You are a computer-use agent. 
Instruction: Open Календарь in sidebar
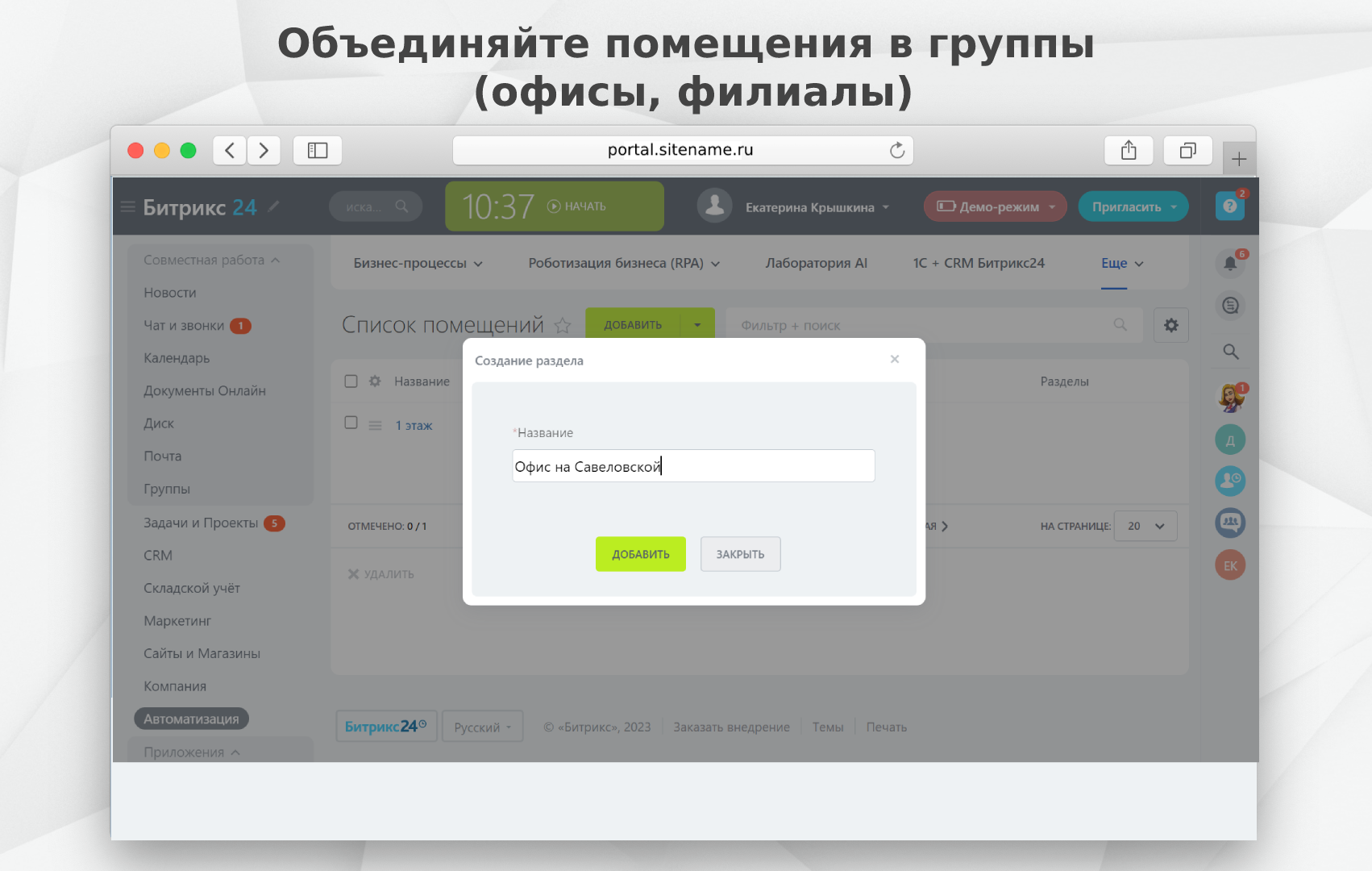pyautogui.click(x=177, y=358)
